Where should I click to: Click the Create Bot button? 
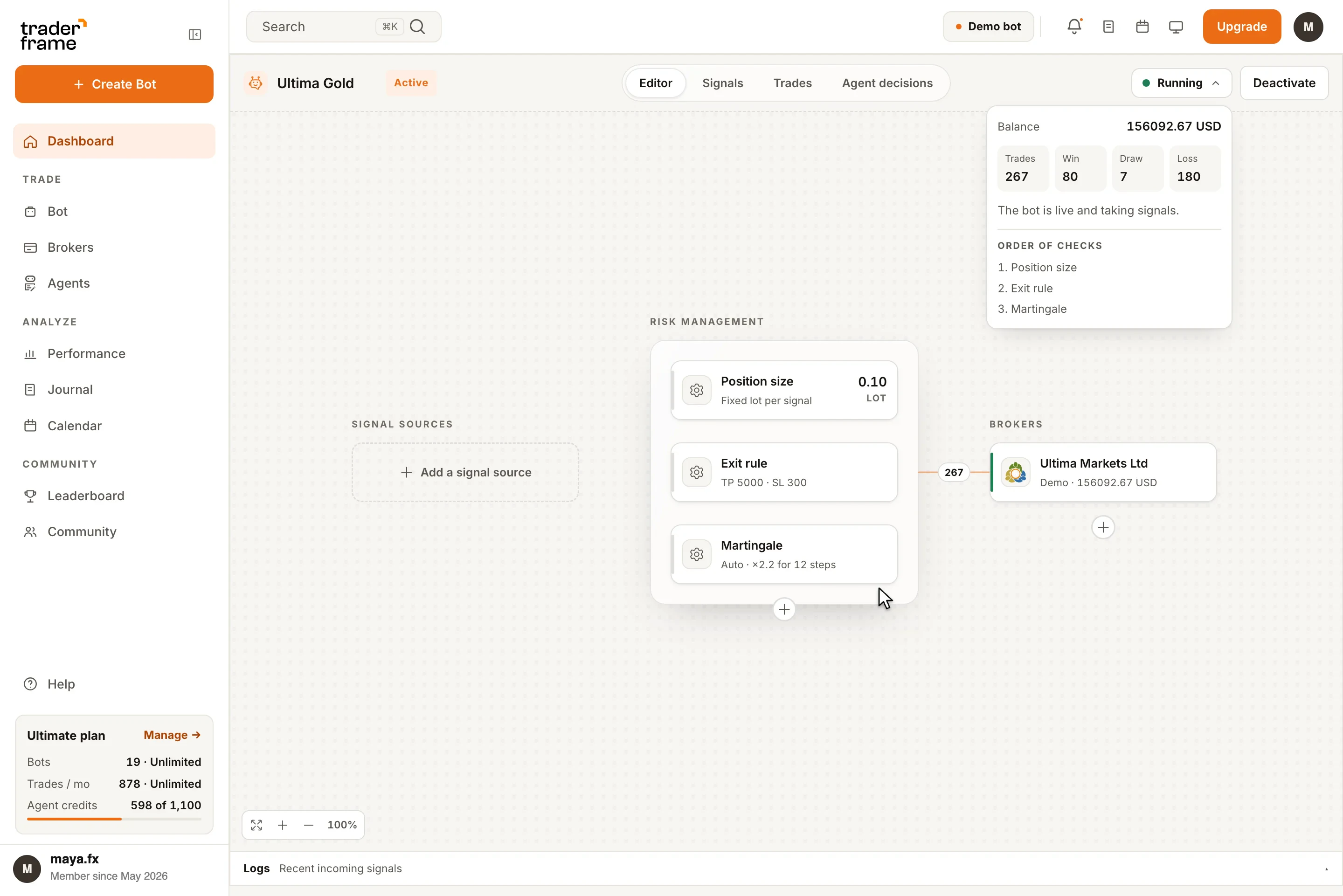coord(114,84)
